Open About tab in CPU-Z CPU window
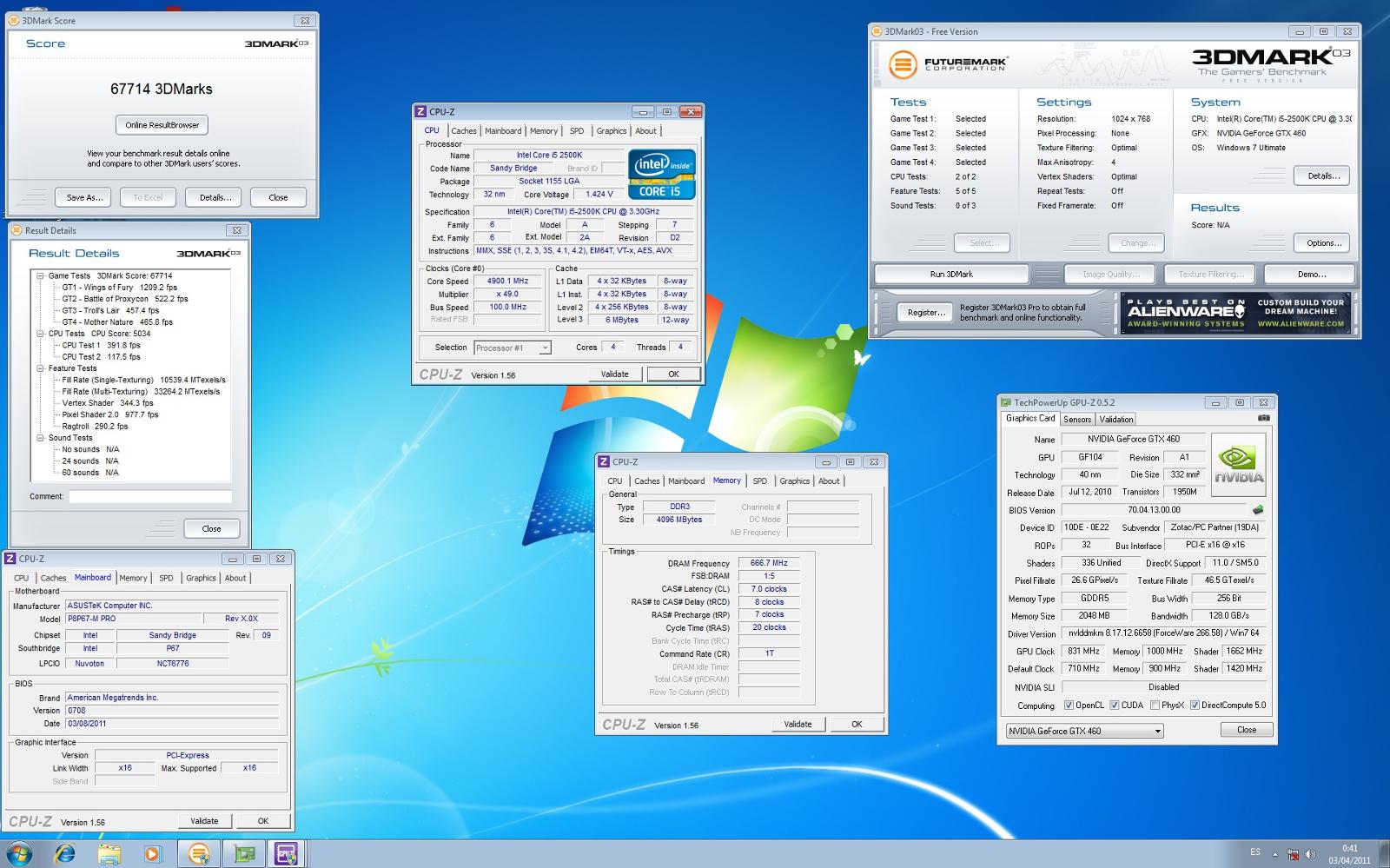1390x868 pixels. coord(645,131)
